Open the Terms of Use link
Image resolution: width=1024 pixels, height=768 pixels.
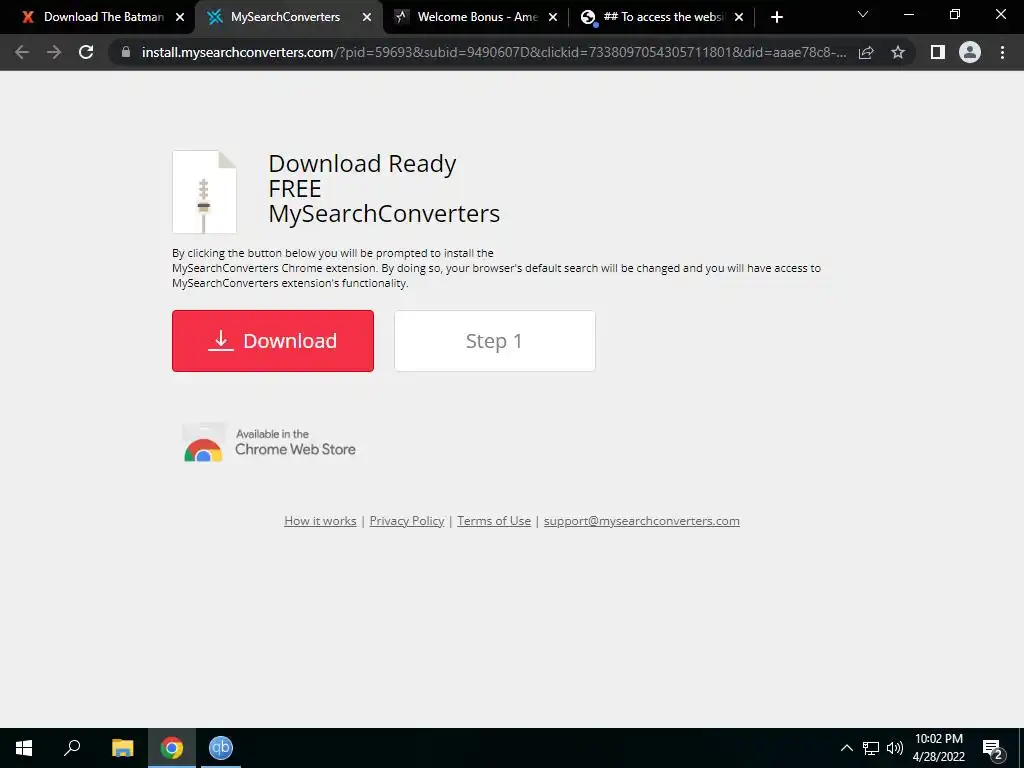click(494, 521)
